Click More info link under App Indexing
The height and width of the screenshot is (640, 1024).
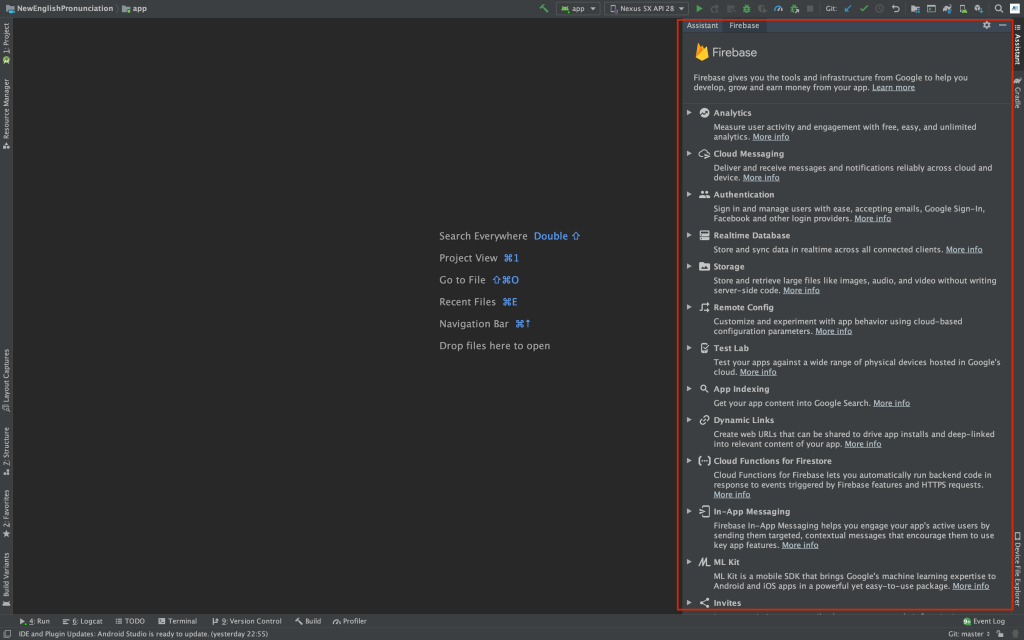891,403
